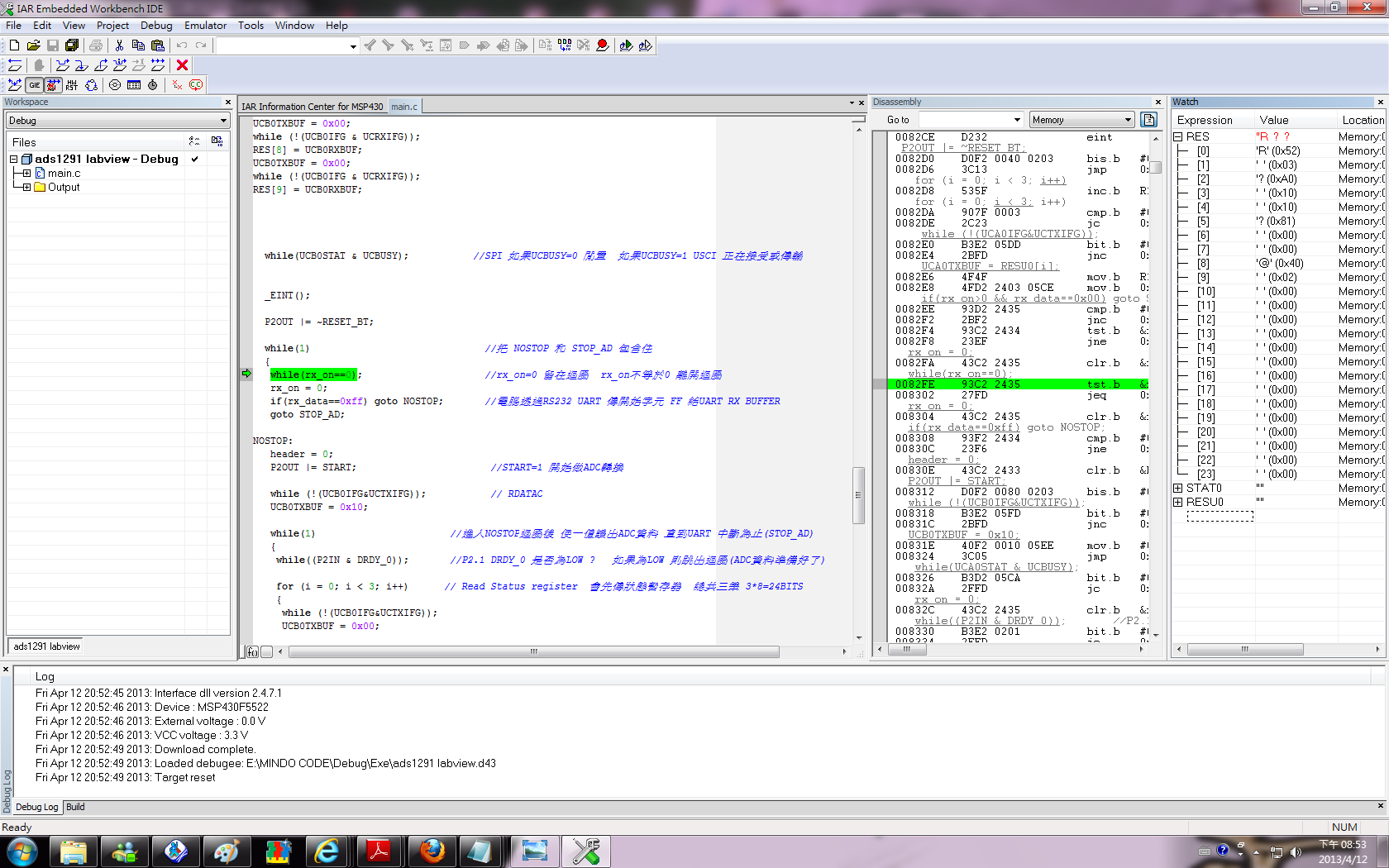Click the Watch panel horizontal scrollbar
The width and height of the screenshot is (1389, 868).
click(x=1245, y=650)
